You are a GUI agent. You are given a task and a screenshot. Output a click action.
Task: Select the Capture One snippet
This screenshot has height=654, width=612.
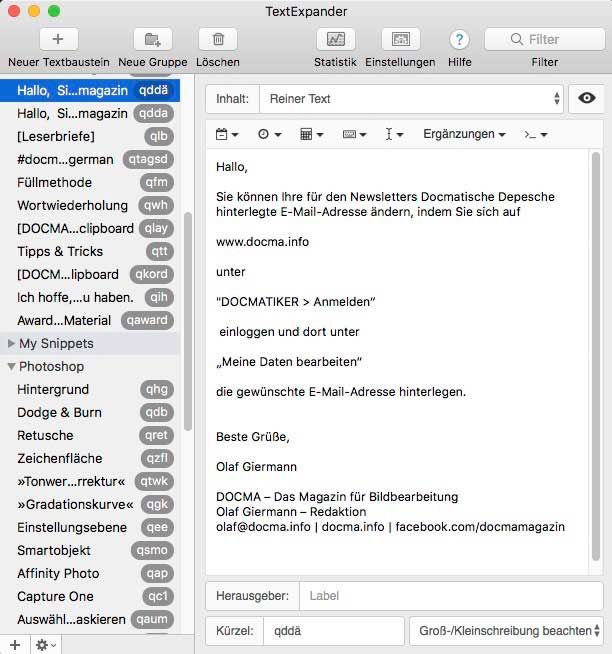[x=90, y=596]
